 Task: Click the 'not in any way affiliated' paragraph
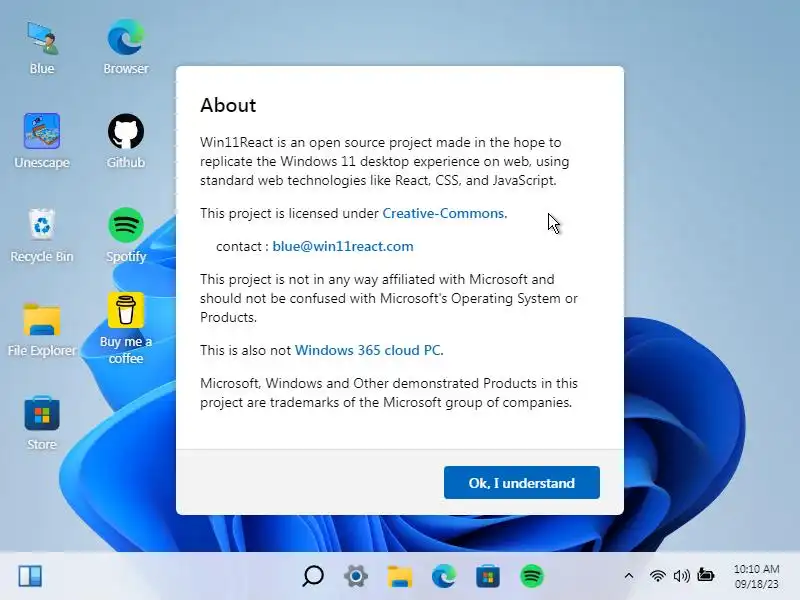click(389, 298)
